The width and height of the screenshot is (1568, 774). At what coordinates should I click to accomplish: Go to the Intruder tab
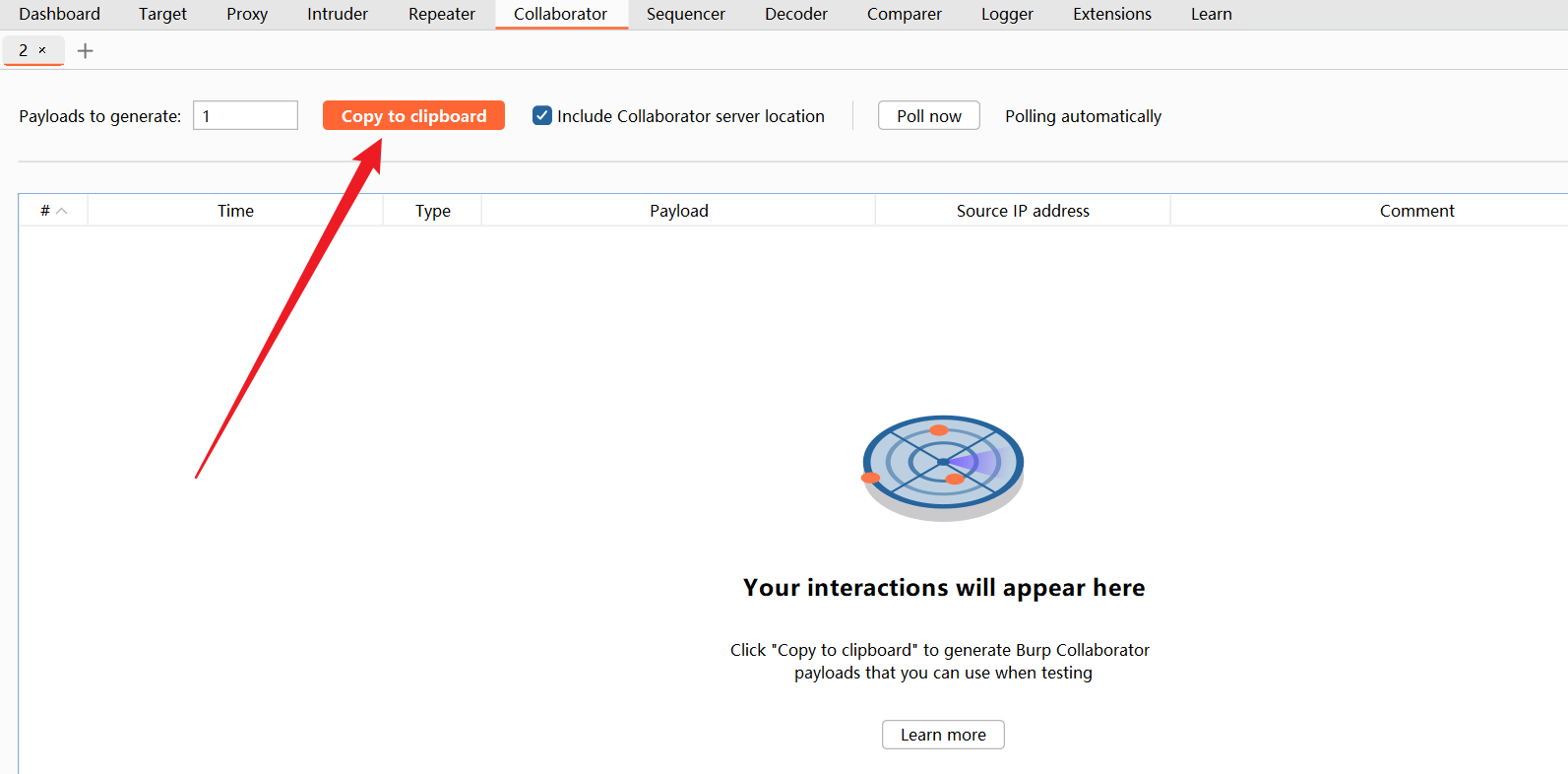point(338,14)
